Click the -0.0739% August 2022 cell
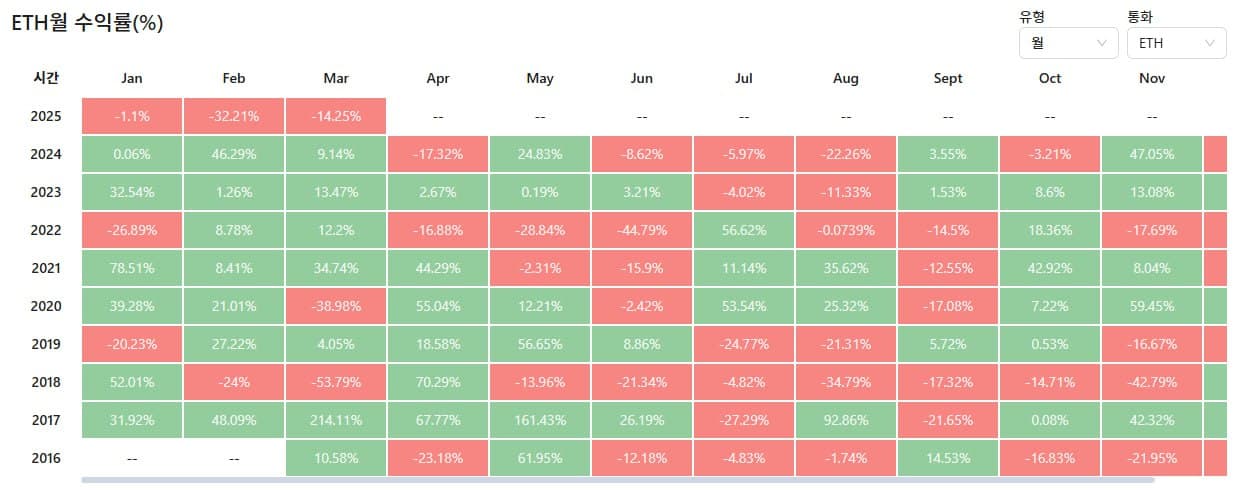This screenshot has width=1240, height=491. coord(846,230)
